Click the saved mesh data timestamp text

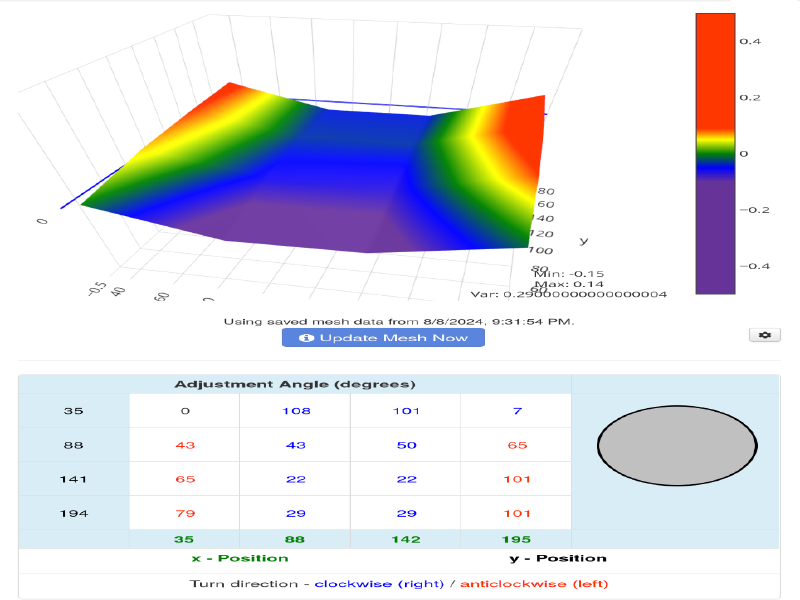(399, 321)
